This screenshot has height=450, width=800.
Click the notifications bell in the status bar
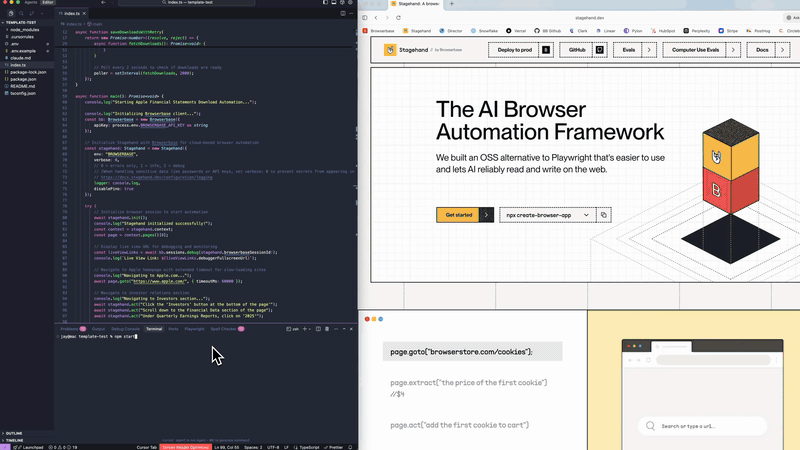click(349, 447)
